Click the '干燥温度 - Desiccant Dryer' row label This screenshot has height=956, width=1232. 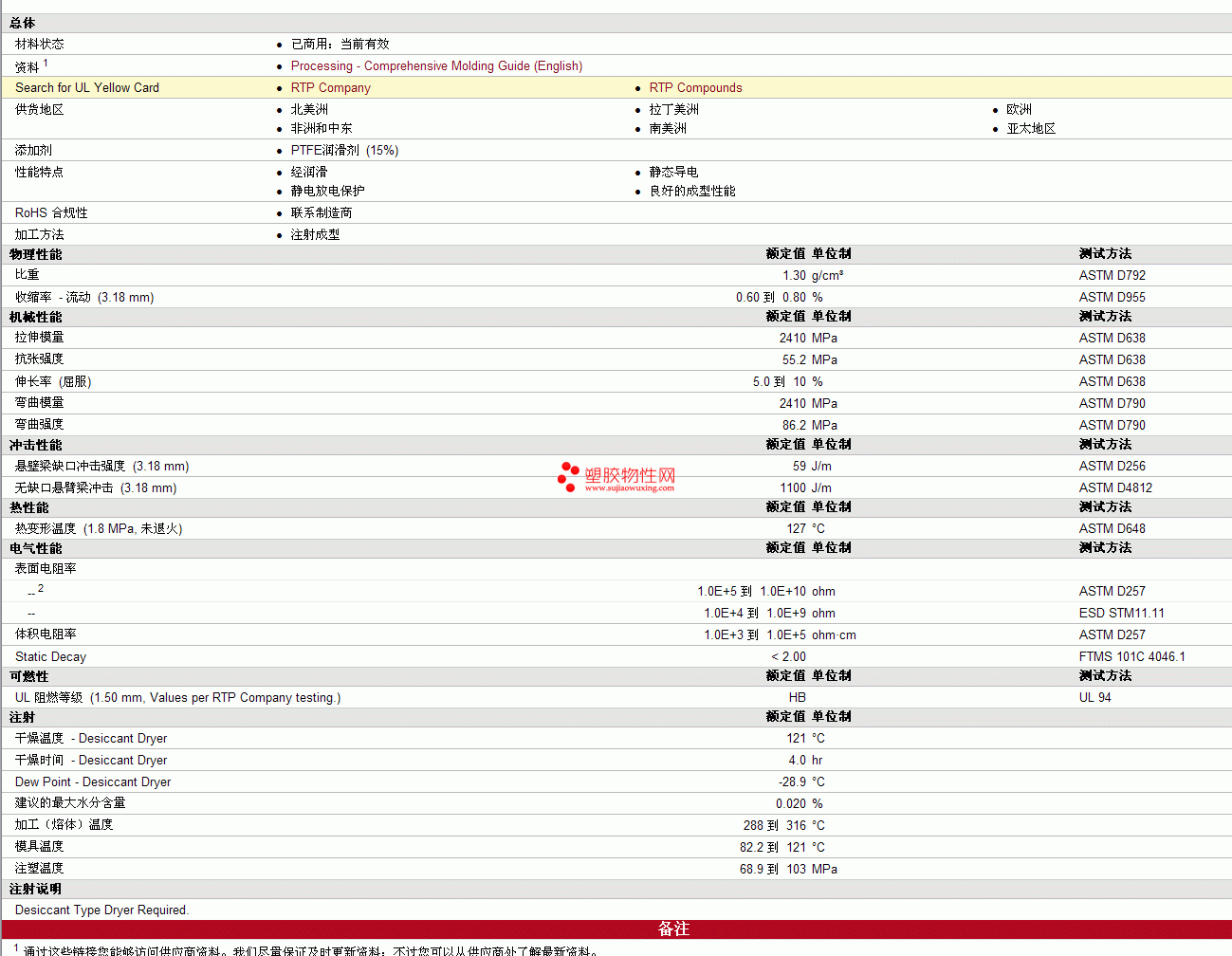pyautogui.click(x=91, y=738)
